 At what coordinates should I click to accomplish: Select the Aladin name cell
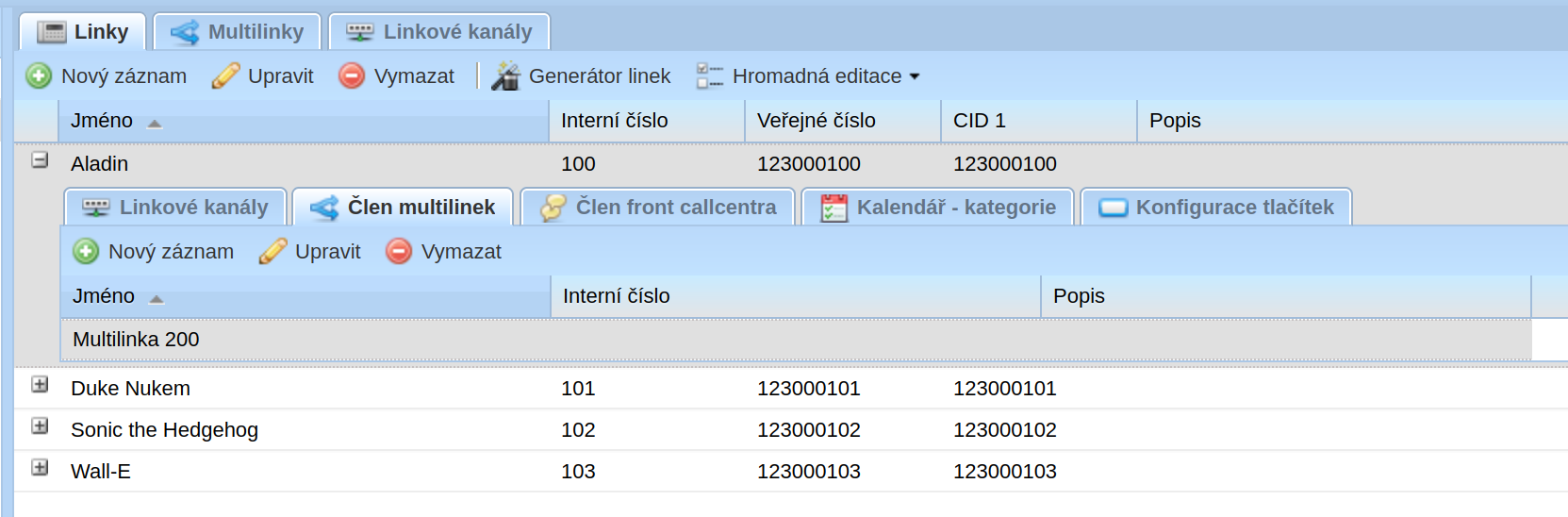pos(99,164)
